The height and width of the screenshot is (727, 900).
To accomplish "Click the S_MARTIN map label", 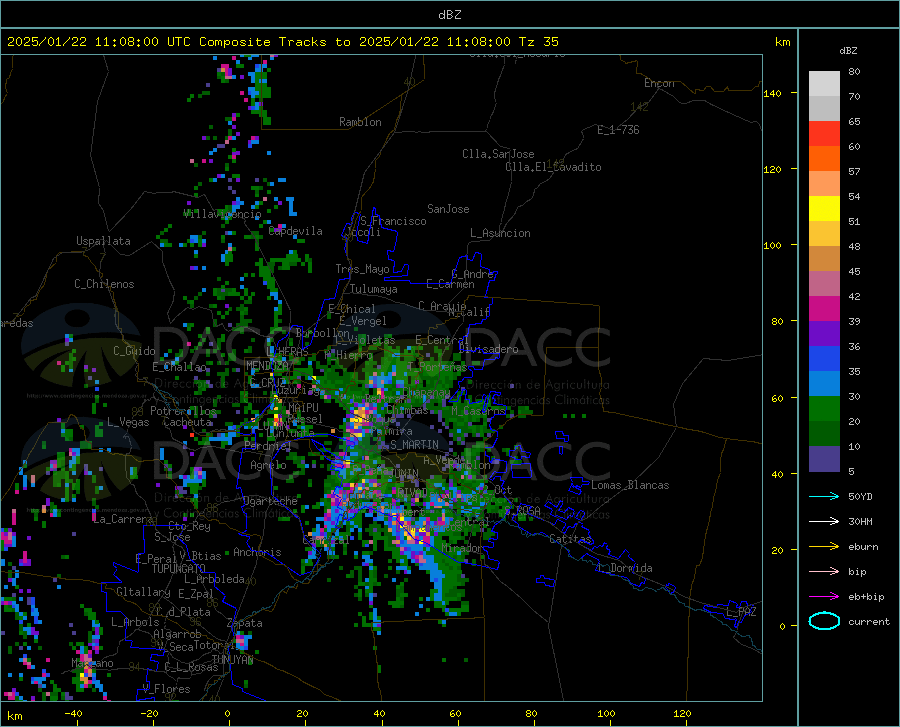I will coord(414,445).
